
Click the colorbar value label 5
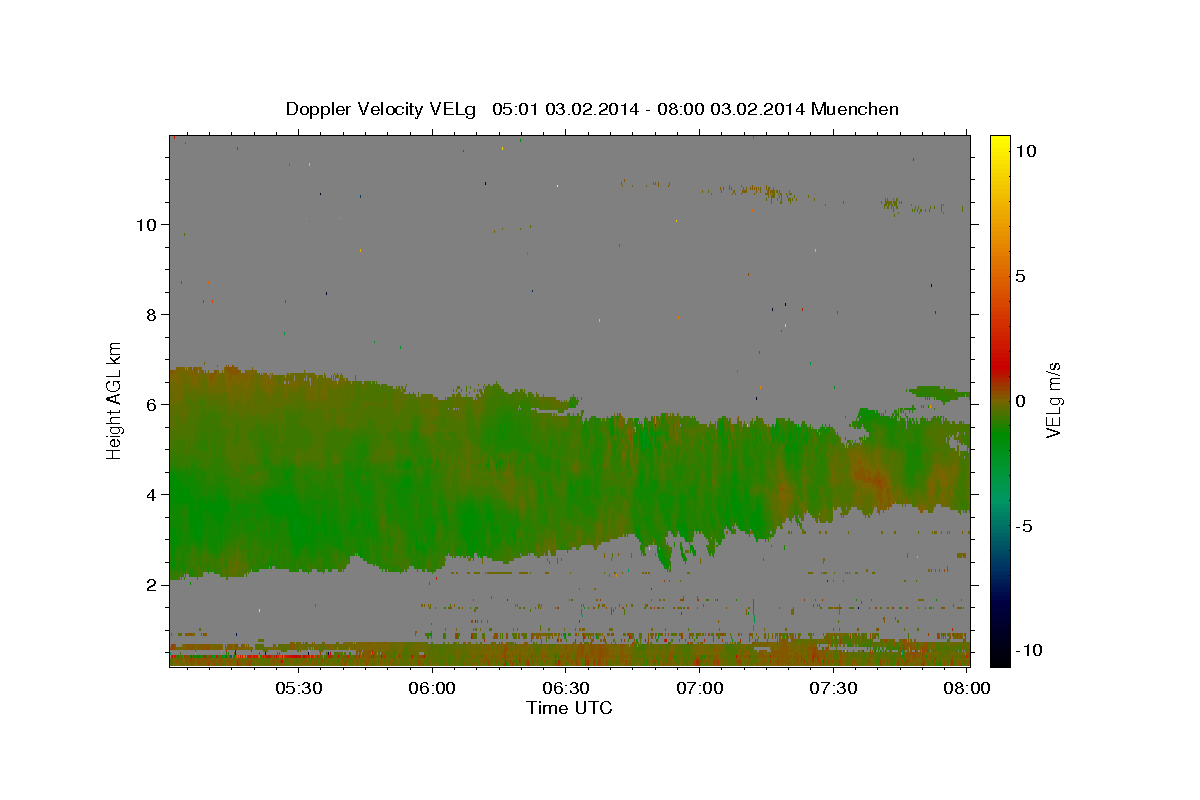(1020, 276)
